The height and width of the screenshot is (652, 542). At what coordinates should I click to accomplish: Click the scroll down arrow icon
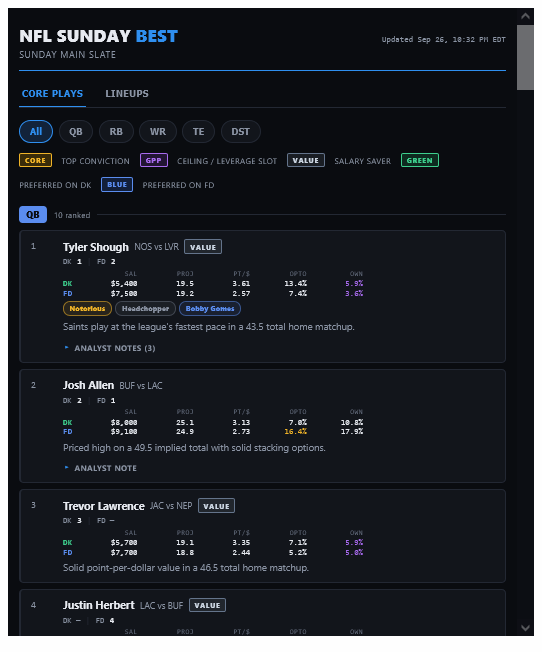click(525, 627)
